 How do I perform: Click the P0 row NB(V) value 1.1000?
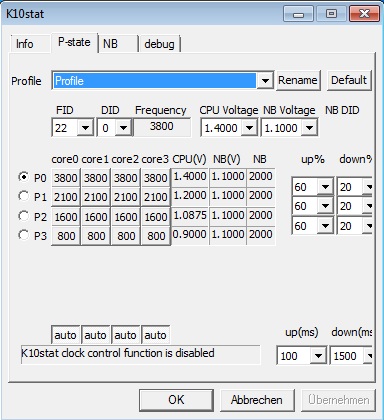click(228, 176)
